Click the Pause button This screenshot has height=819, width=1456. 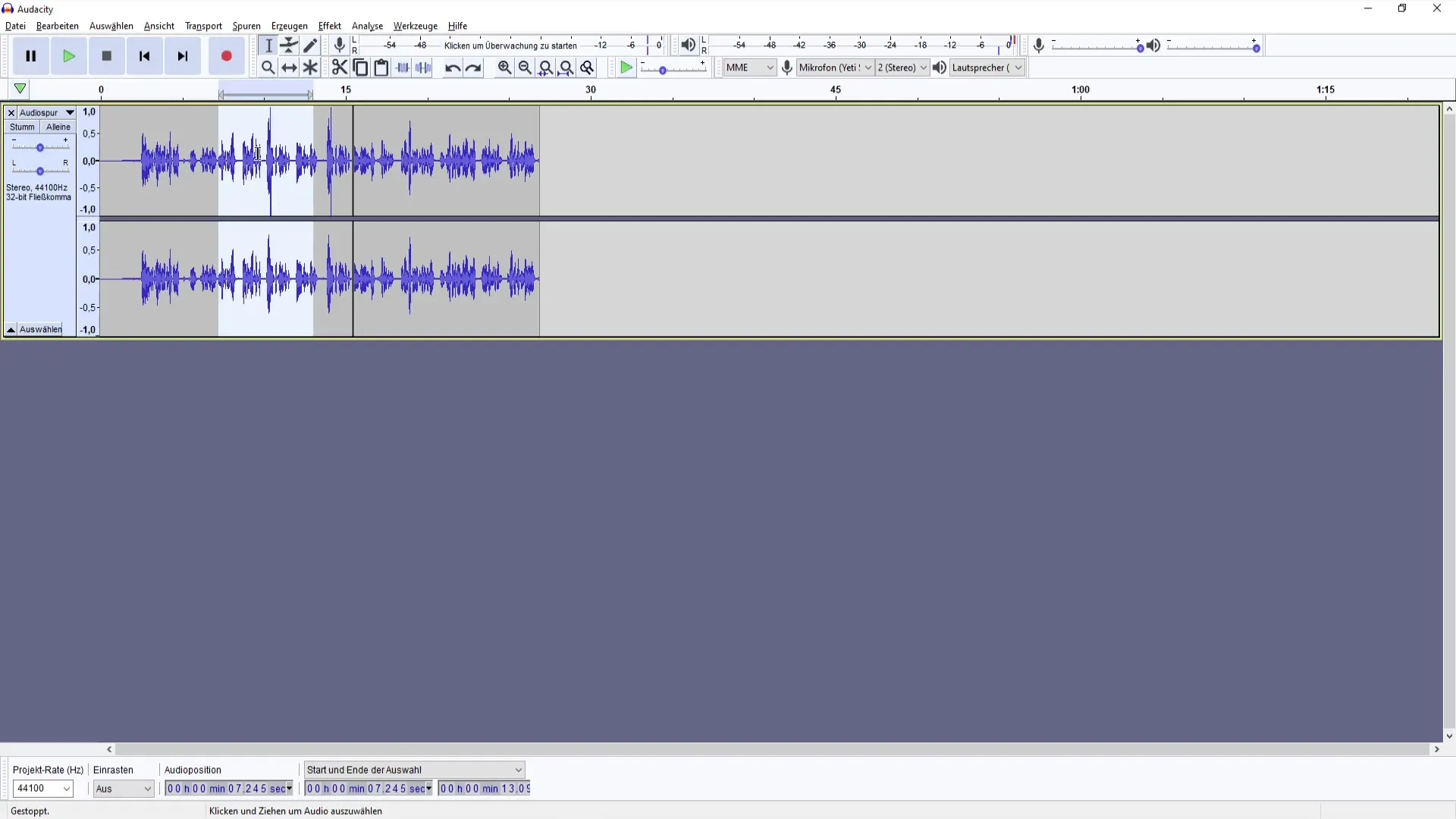[31, 56]
